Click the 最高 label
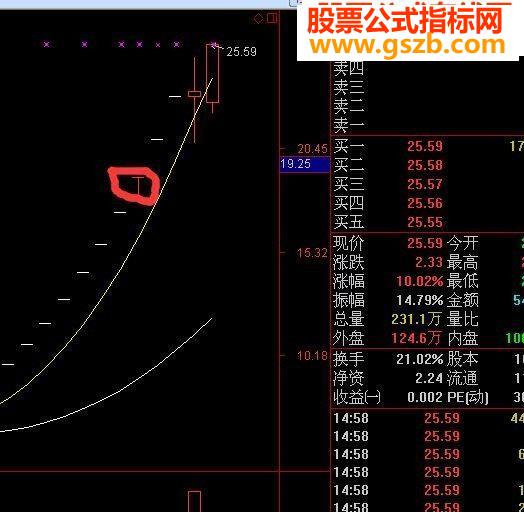Image resolution: width=524 pixels, height=512 pixels. (463, 262)
